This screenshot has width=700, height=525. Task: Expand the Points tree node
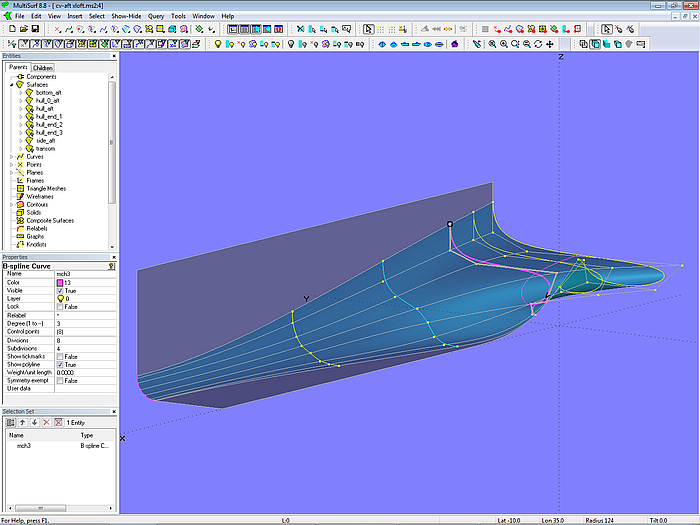click(x=11, y=165)
